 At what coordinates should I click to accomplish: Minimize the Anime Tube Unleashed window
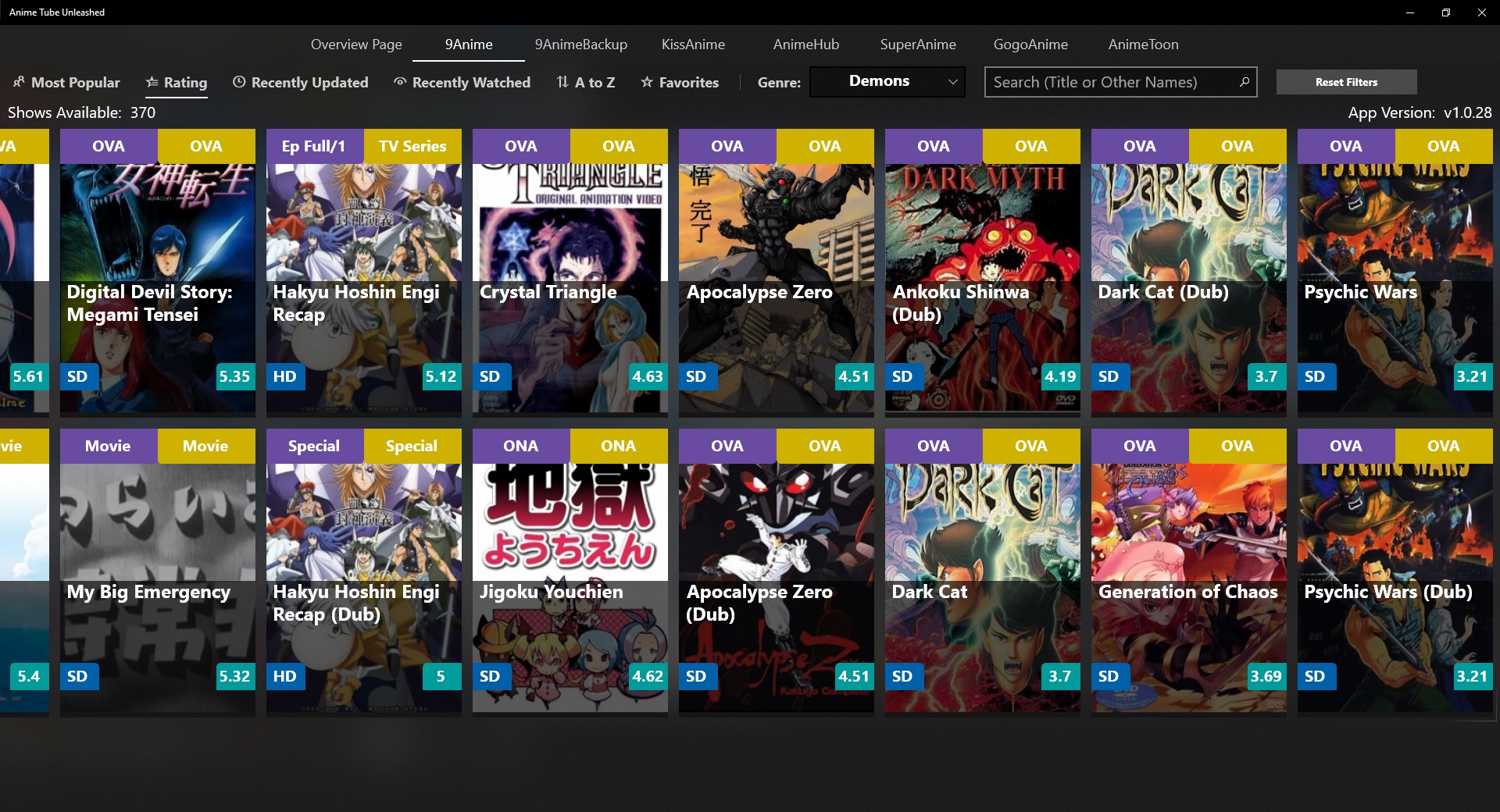pos(1410,12)
